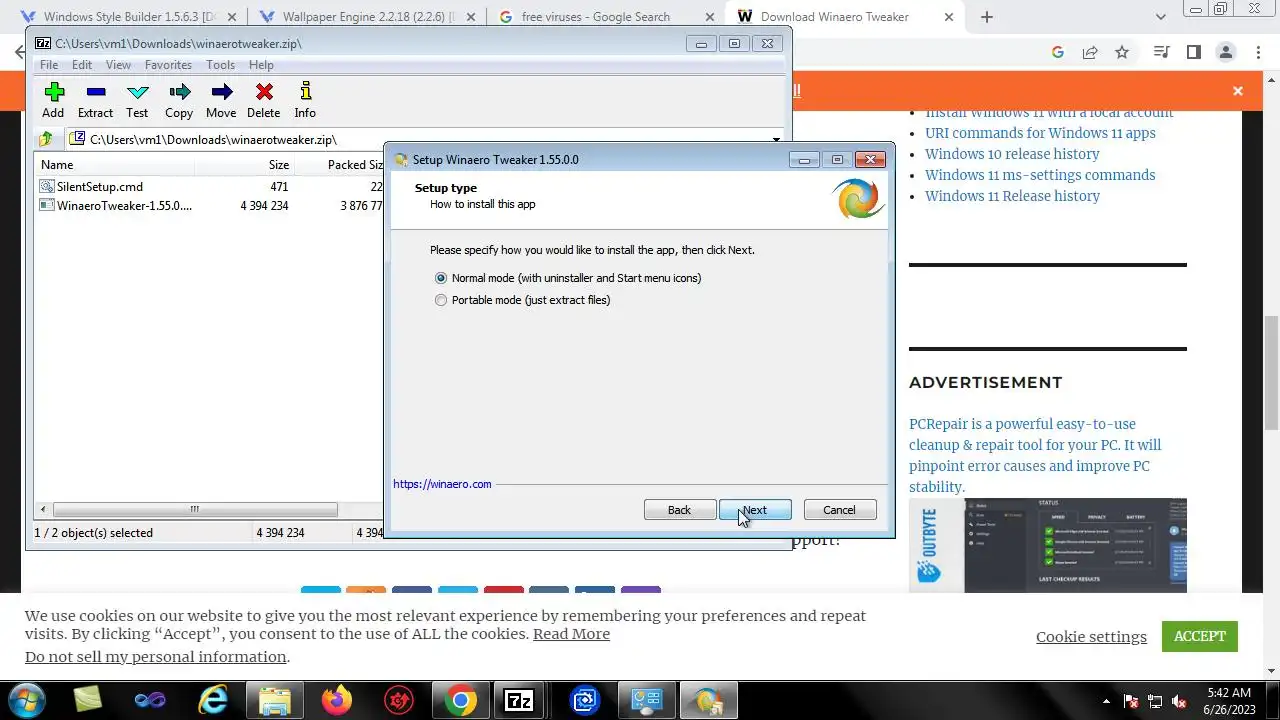Click the OutByte PCRepair ad thumbnail

point(1048,546)
